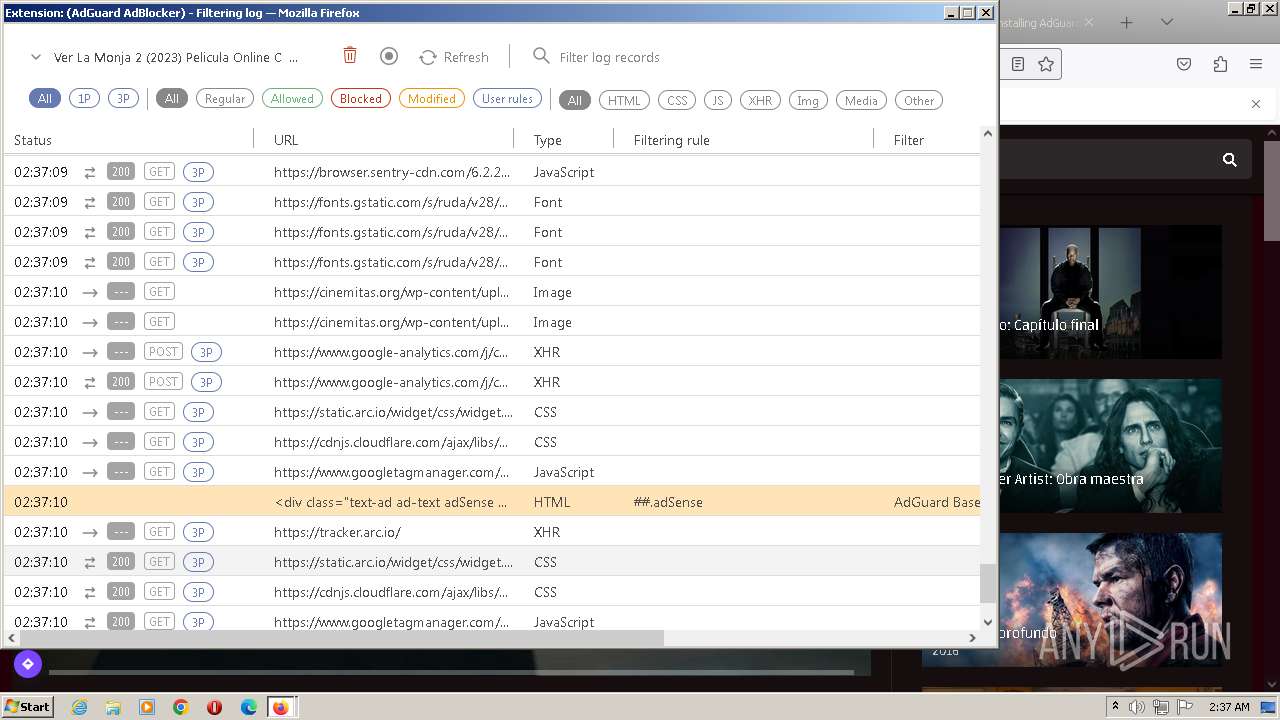Open the browser.sentry-cdn.com JavaScript record
Viewport: 1280px width, 720px height.
coord(492,172)
